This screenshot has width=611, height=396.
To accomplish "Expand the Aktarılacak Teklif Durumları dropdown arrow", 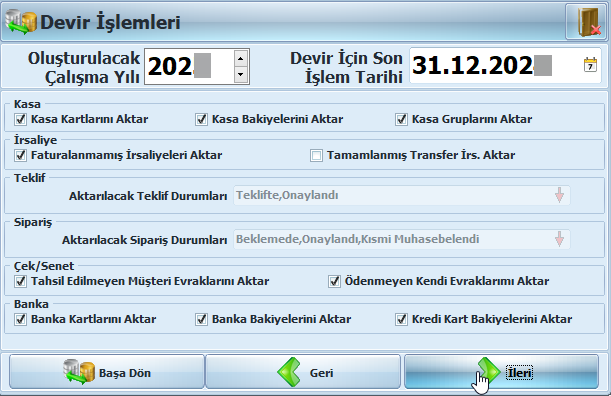I will 559,195.
